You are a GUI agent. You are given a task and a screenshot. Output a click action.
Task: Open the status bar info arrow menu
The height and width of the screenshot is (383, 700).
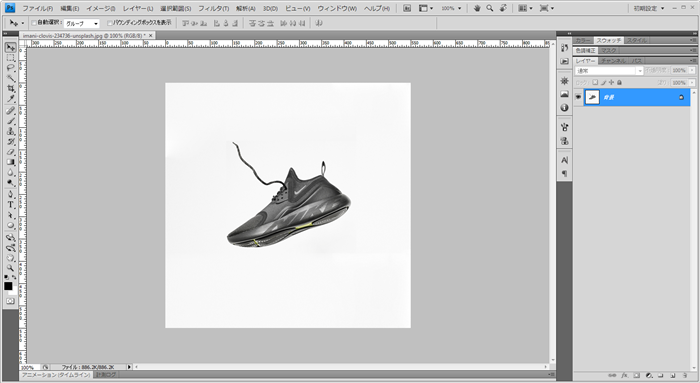pyautogui.click(x=129, y=367)
